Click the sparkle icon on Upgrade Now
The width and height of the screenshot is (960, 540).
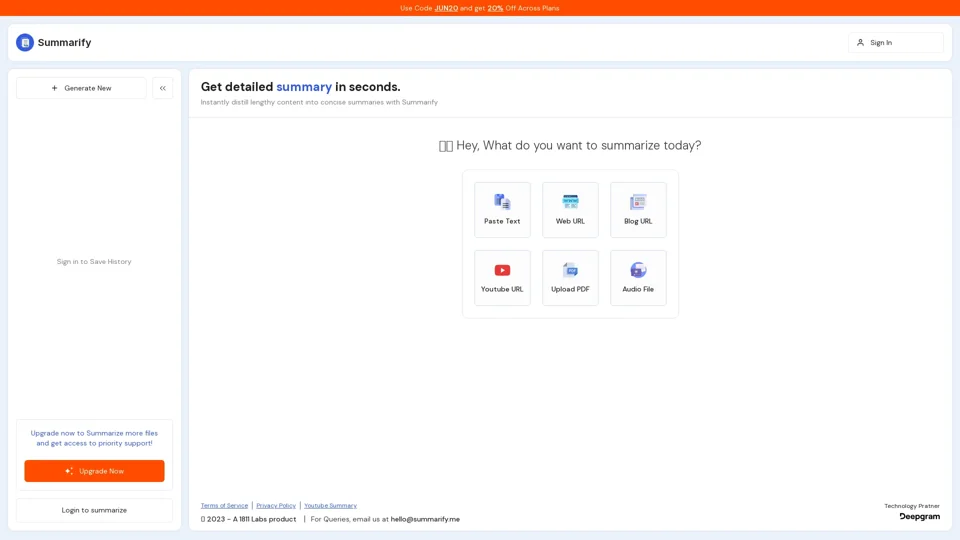pyautogui.click(x=69, y=471)
